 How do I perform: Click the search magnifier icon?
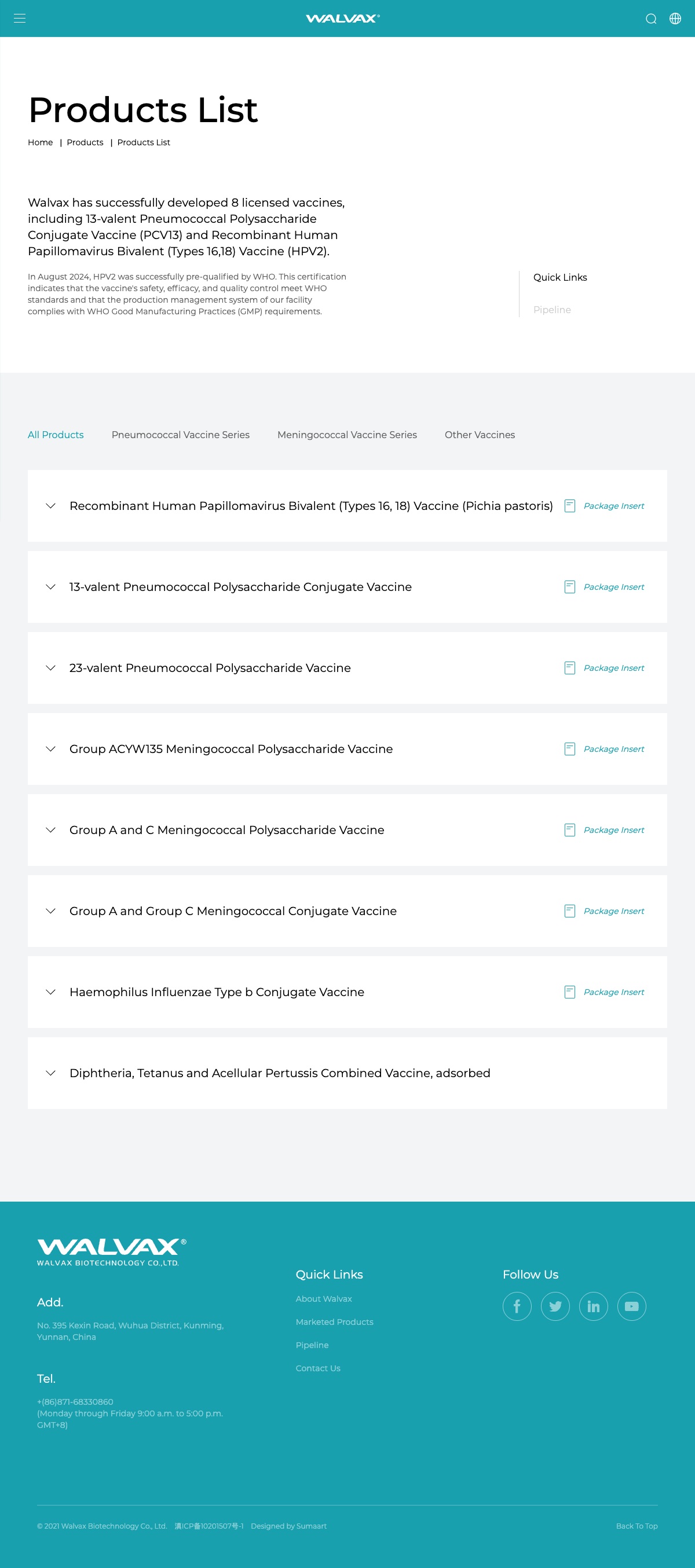click(650, 19)
